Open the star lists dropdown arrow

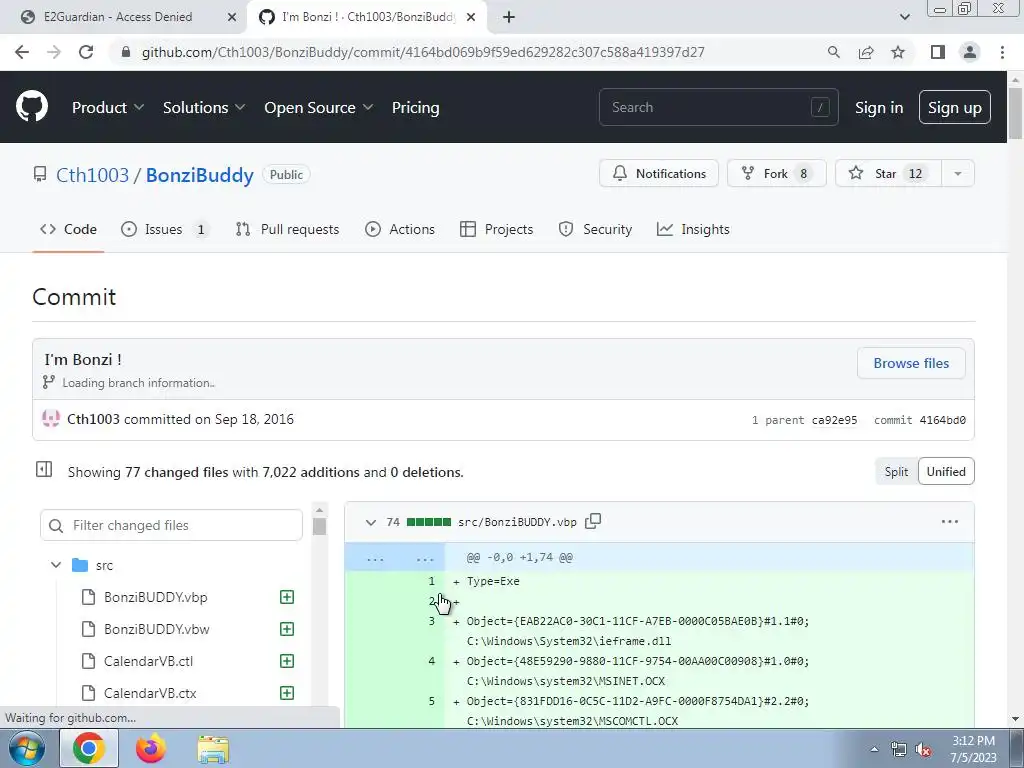(x=957, y=173)
